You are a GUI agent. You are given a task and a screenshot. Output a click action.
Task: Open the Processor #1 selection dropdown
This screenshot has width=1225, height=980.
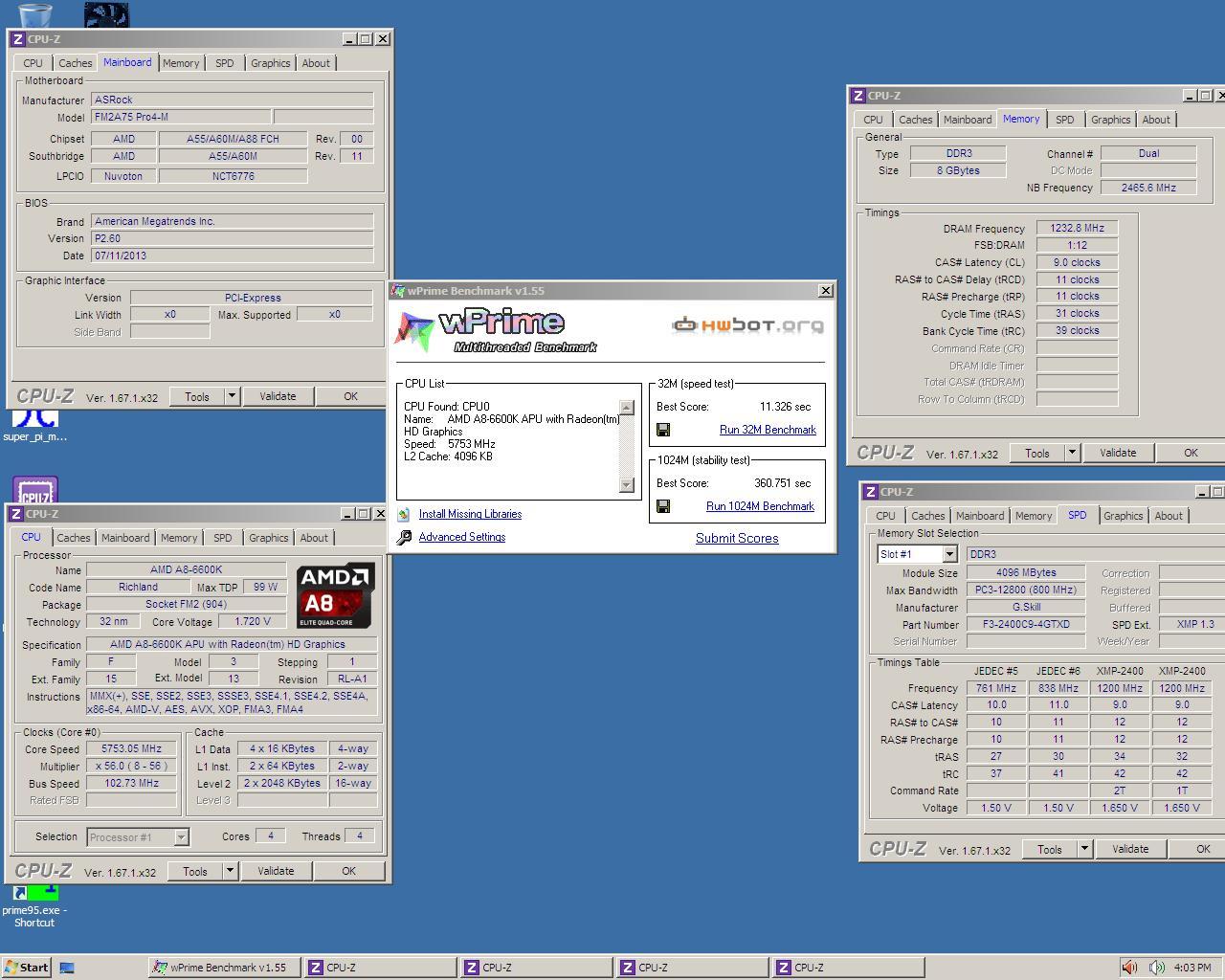point(181,837)
